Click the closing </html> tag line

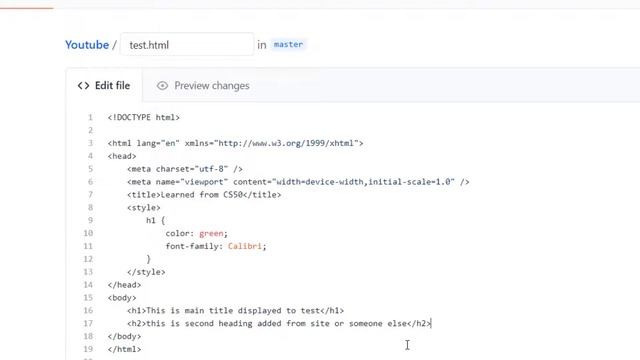124,349
